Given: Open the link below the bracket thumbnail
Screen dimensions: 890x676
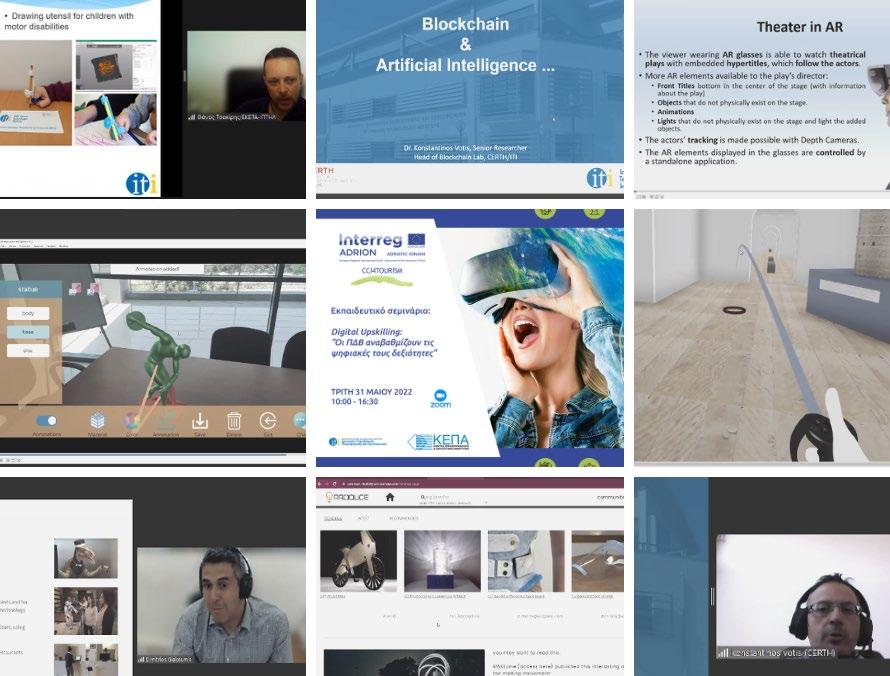Looking at the screenshot, I should coord(516,597).
